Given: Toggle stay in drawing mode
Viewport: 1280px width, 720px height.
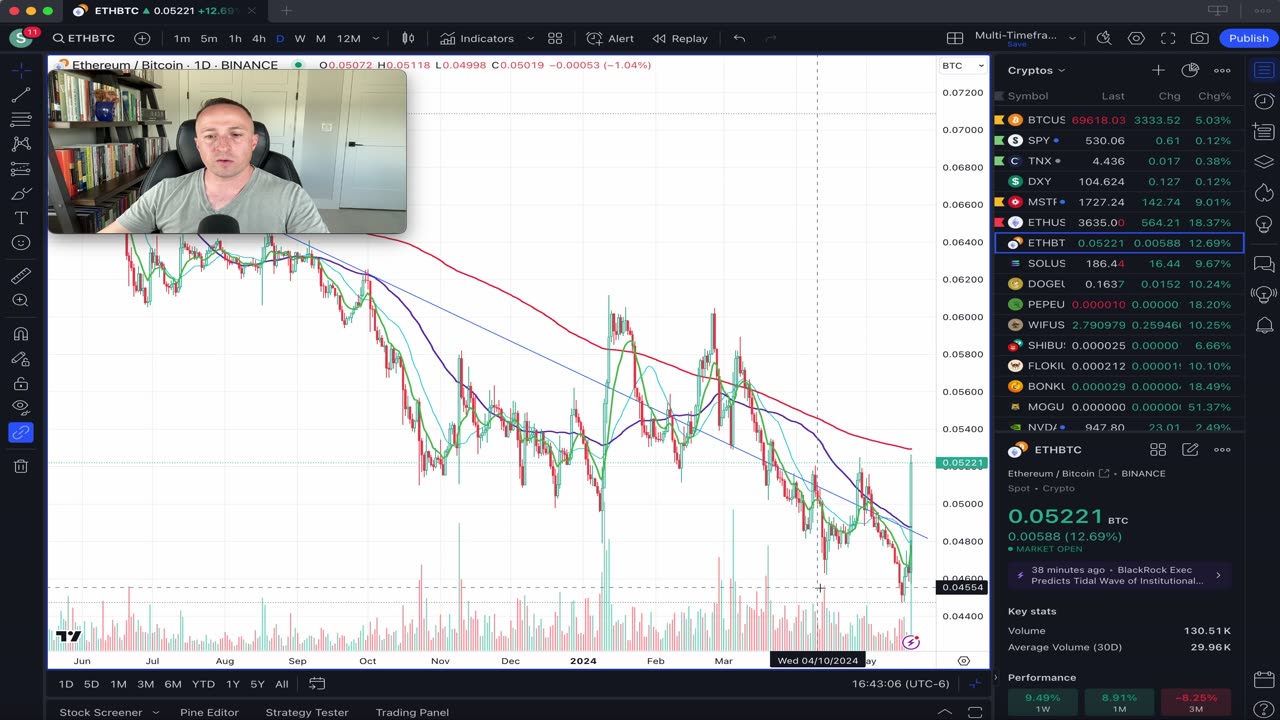Looking at the screenshot, I should point(20,359).
